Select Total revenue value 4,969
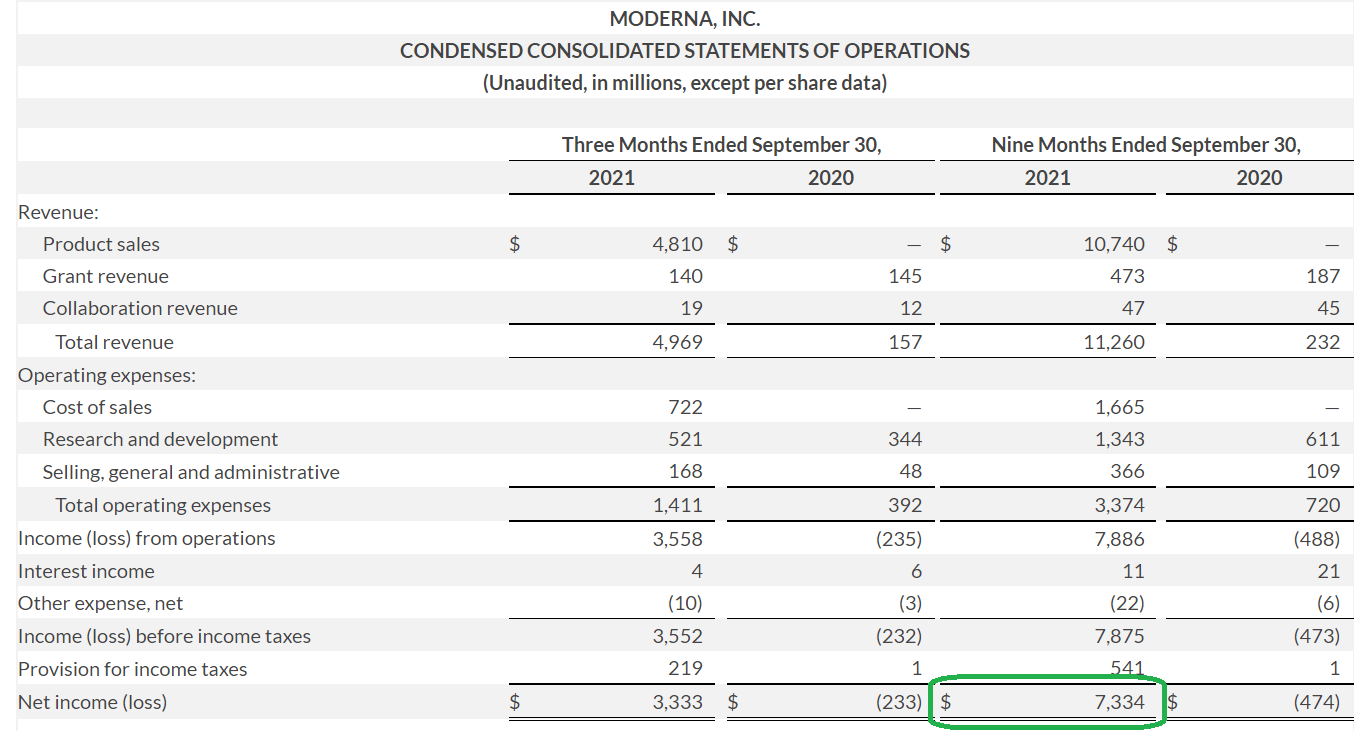Viewport: 1369px width, 731px height. coord(678,342)
